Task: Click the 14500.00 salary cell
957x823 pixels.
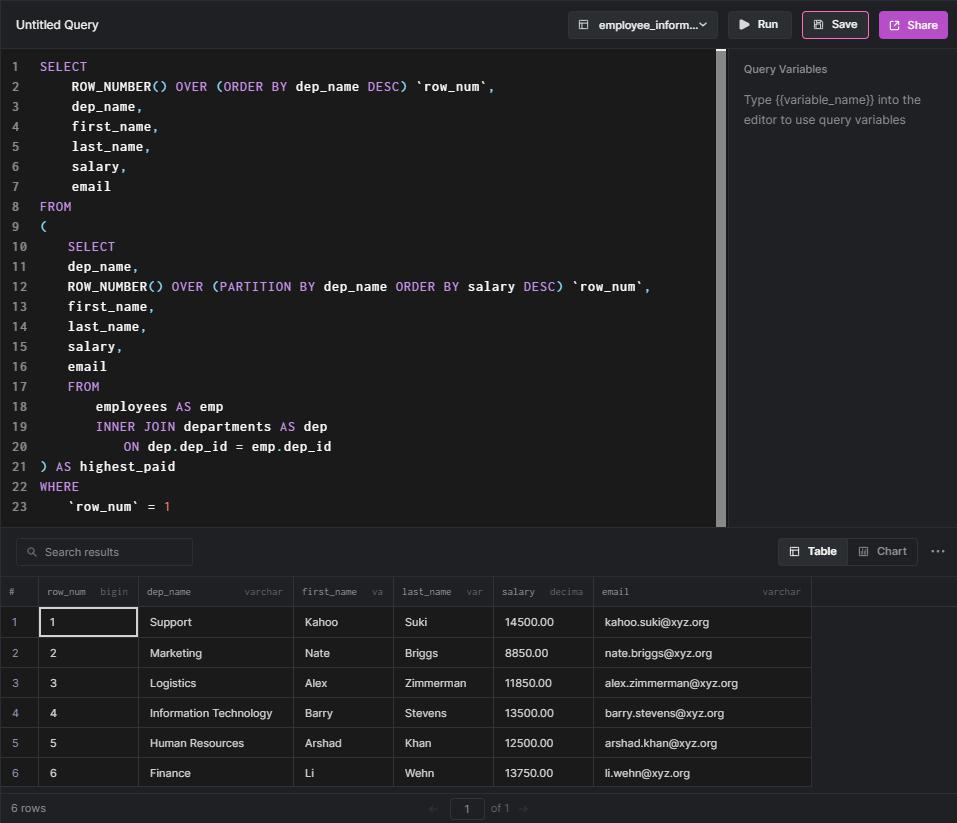Action: click(543, 622)
